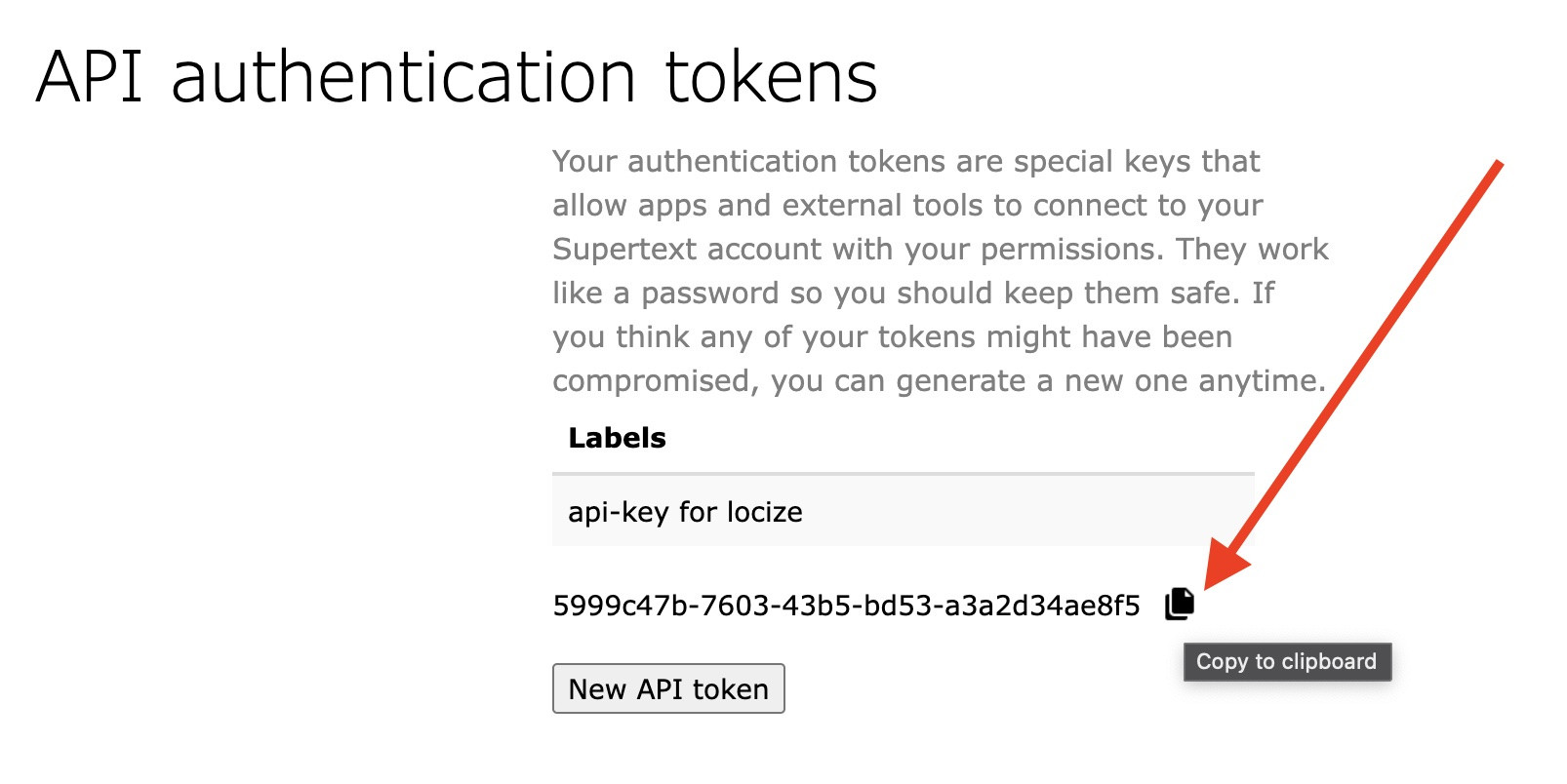Click the divider line beneath the Labels header

tap(903, 474)
